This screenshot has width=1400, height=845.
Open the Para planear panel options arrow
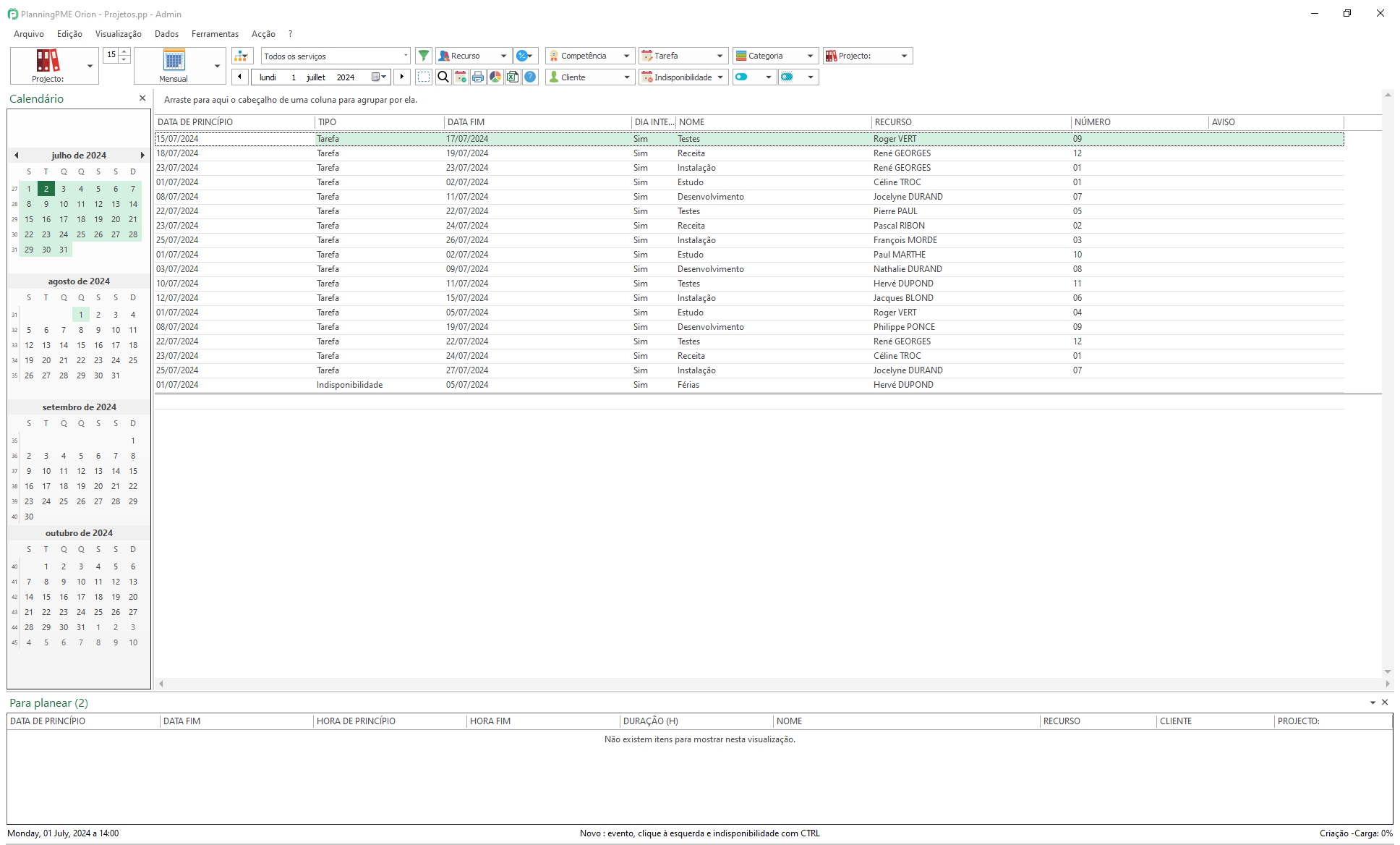click(x=1373, y=702)
